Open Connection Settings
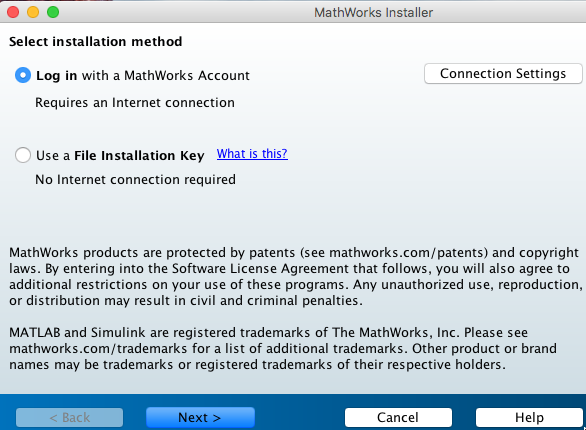Image resolution: width=586 pixels, height=430 pixels. pyautogui.click(x=503, y=74)
